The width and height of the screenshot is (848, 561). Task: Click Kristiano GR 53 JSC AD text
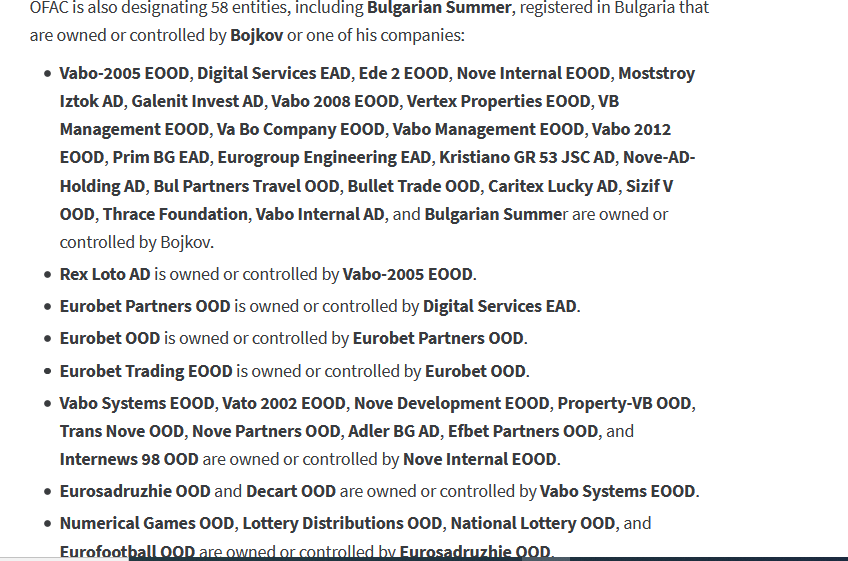pyautogui.click(x=527, y=157)
